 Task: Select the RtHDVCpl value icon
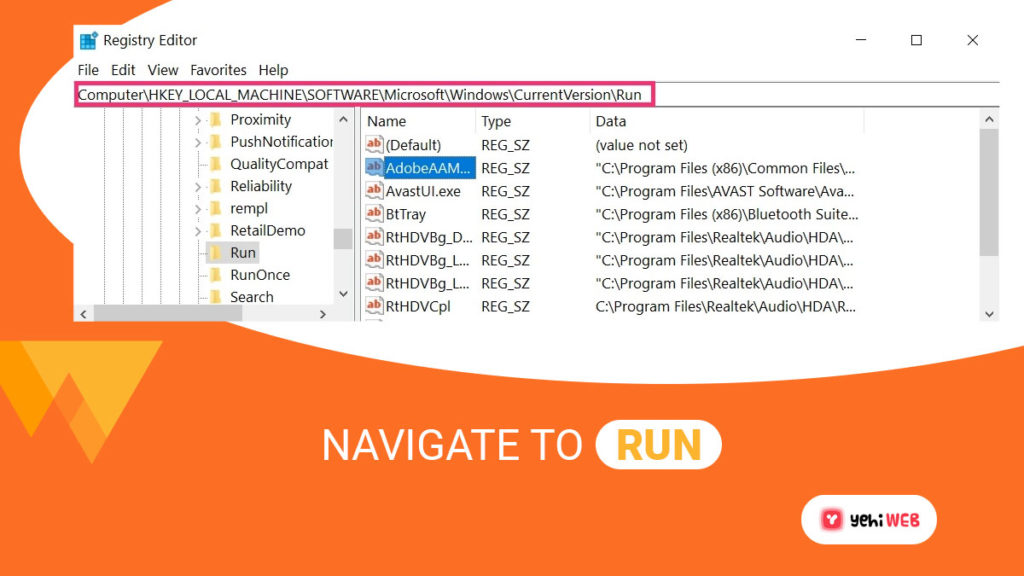tap(374, 306)
